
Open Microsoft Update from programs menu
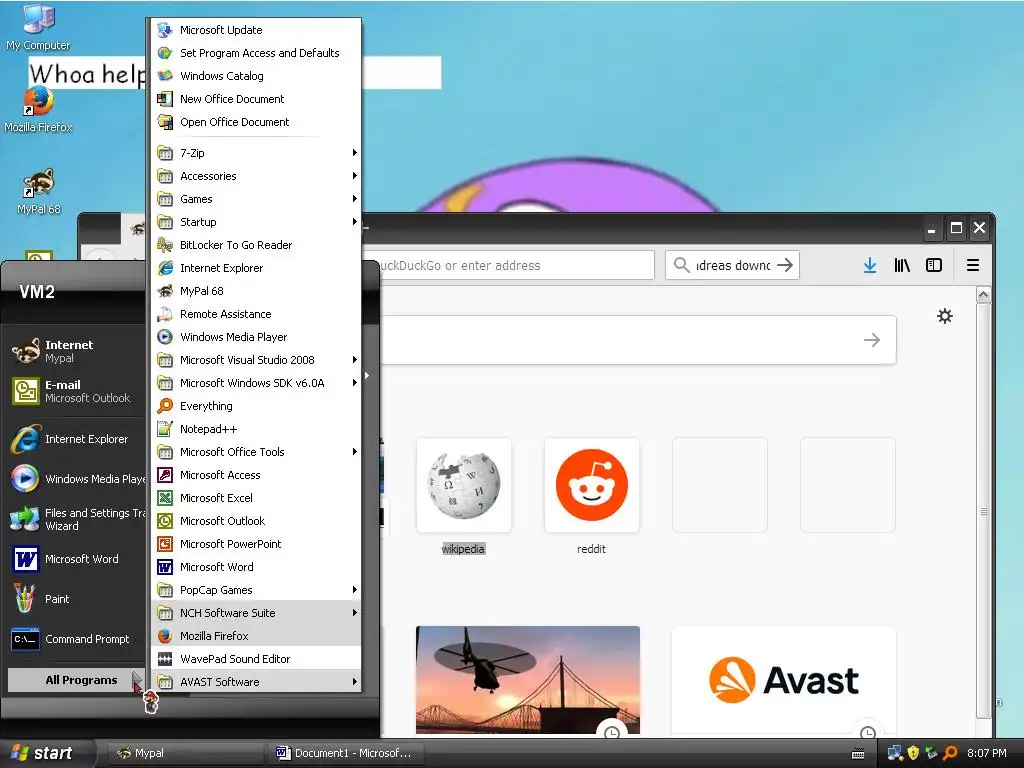click(x=256, y=30)
